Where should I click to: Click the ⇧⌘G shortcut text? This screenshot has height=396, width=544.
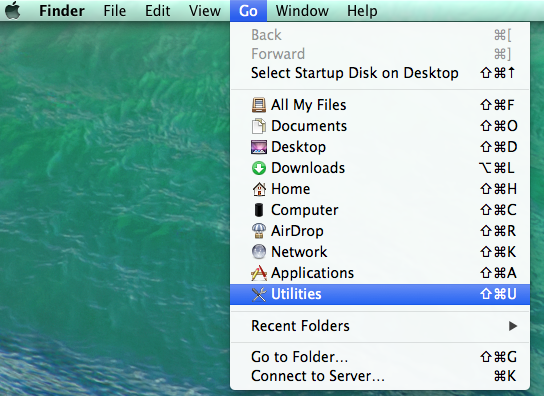pyautogui.click(x=499, y=357)
